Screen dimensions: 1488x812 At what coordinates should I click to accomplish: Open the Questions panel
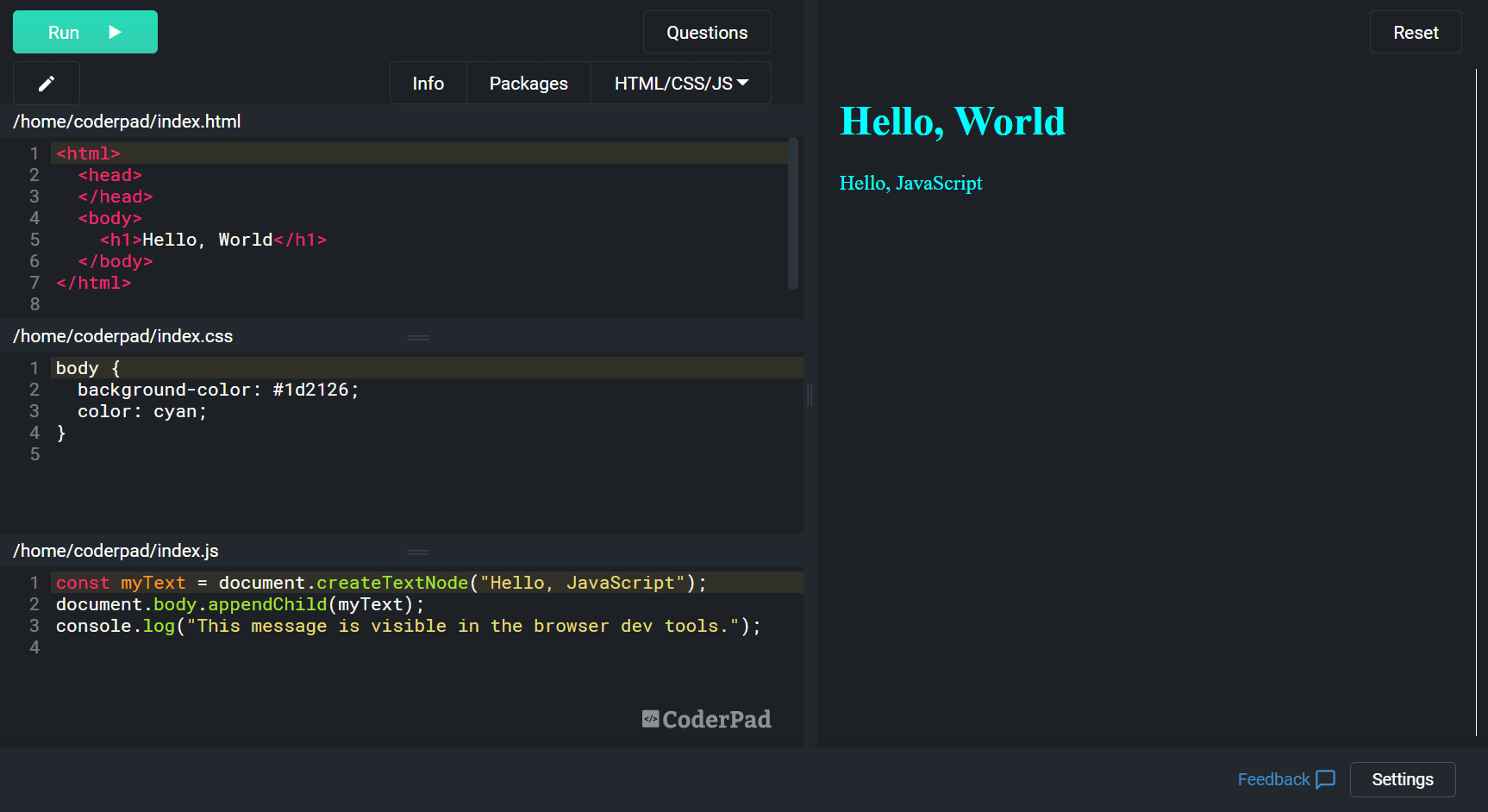(x=707, y=33)
